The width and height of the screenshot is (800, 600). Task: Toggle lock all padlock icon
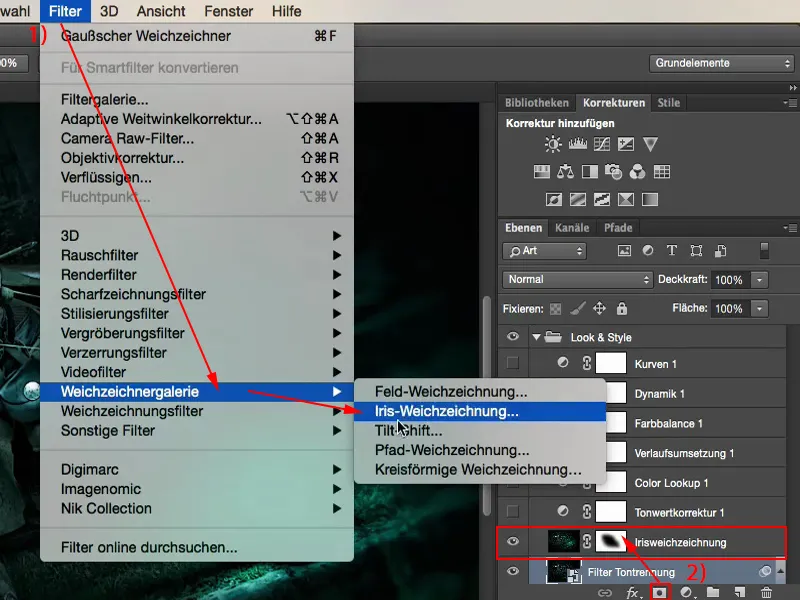click(621, 308)
